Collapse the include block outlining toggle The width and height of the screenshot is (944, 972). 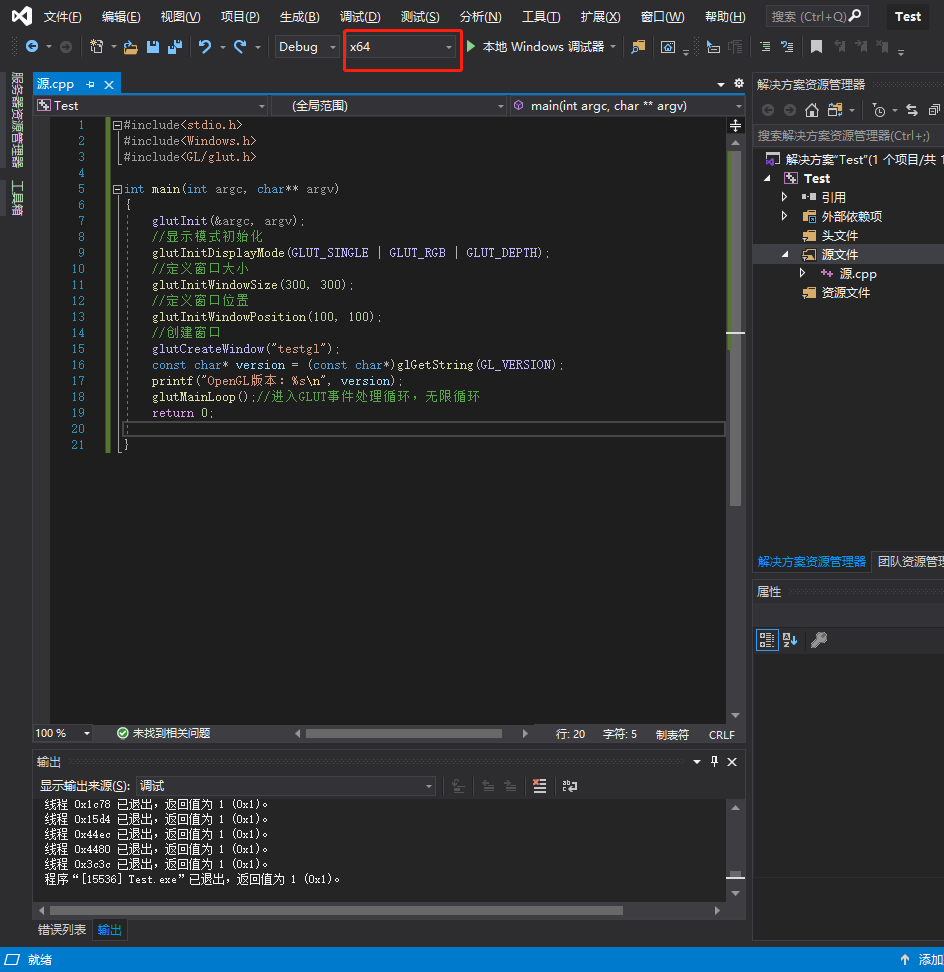pyautogui.click(x=117, y=125)
